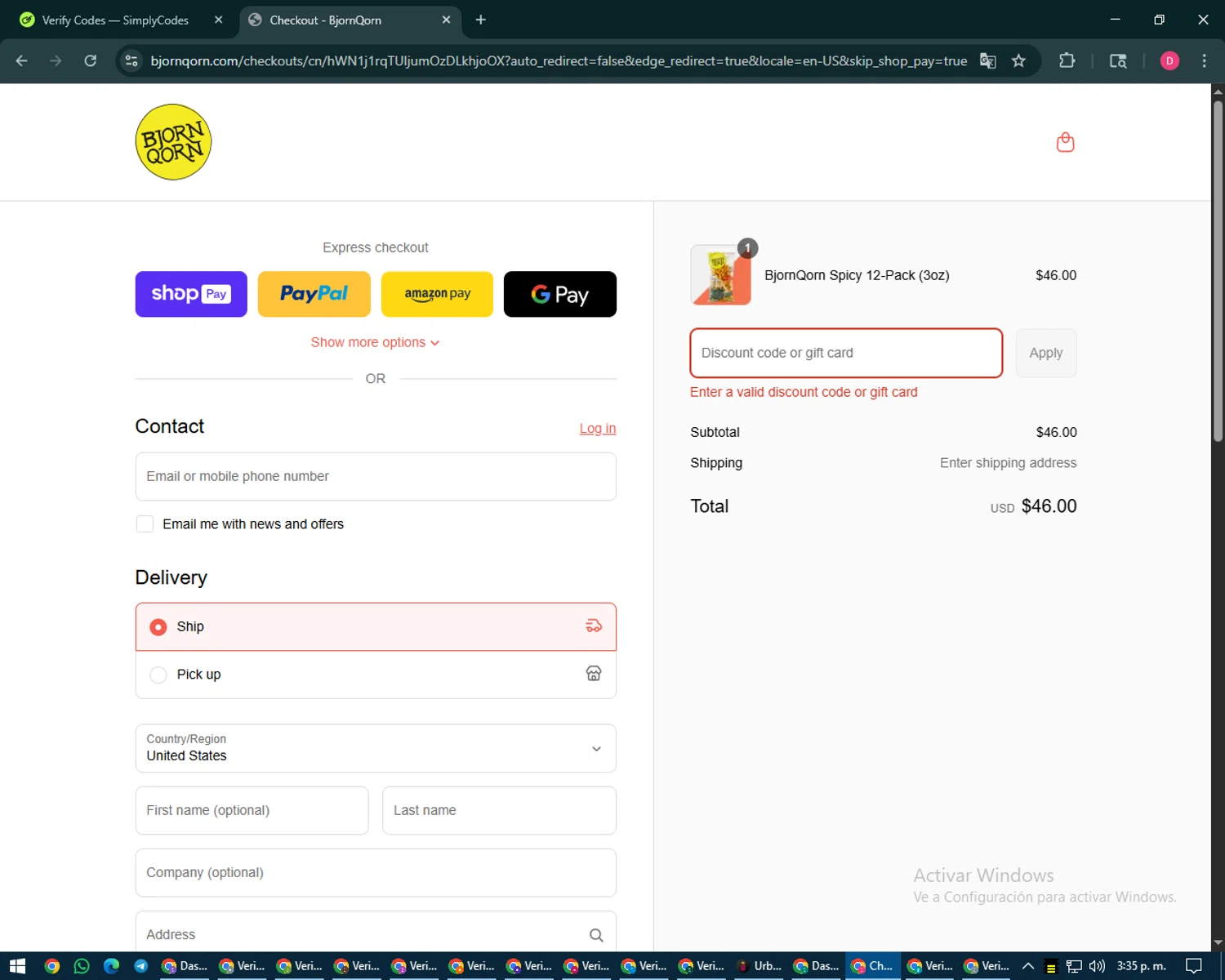Open Chrome's three-dot menu

tap(1204, 60)
